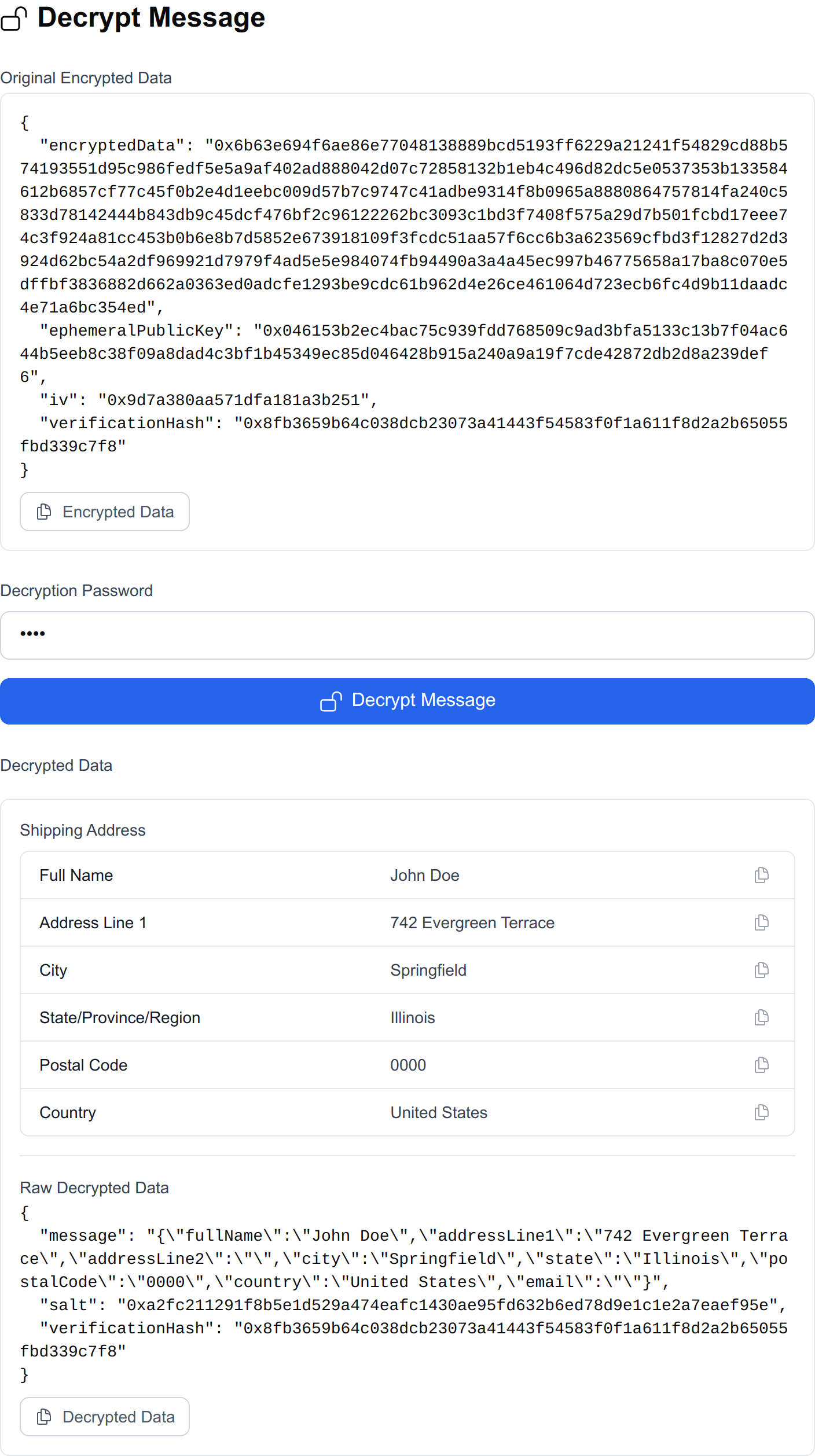The image size is (815, 1456).
Task: Click the Shipping Address section header
Action: 83,830
